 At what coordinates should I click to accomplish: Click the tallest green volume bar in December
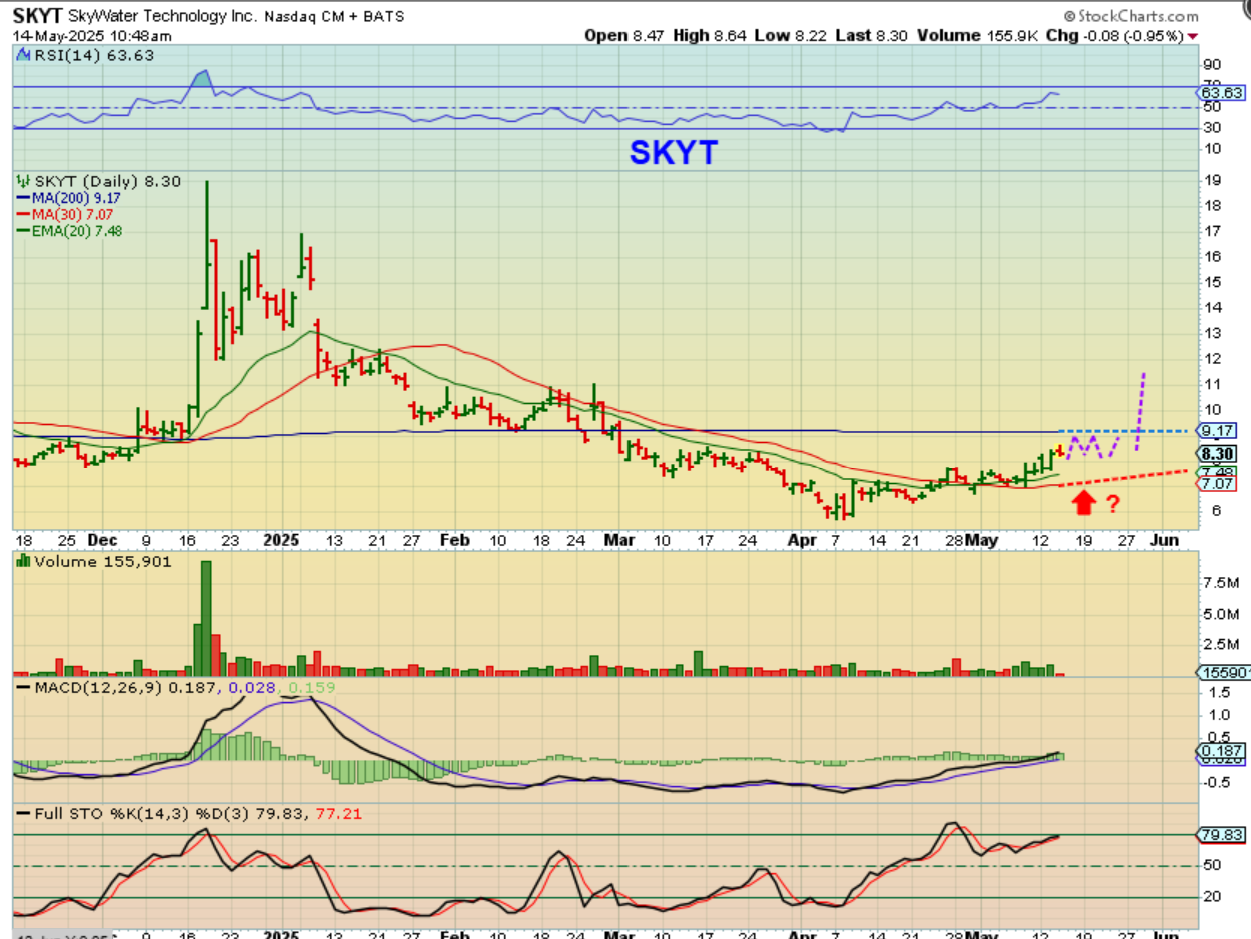pos(206,618)
